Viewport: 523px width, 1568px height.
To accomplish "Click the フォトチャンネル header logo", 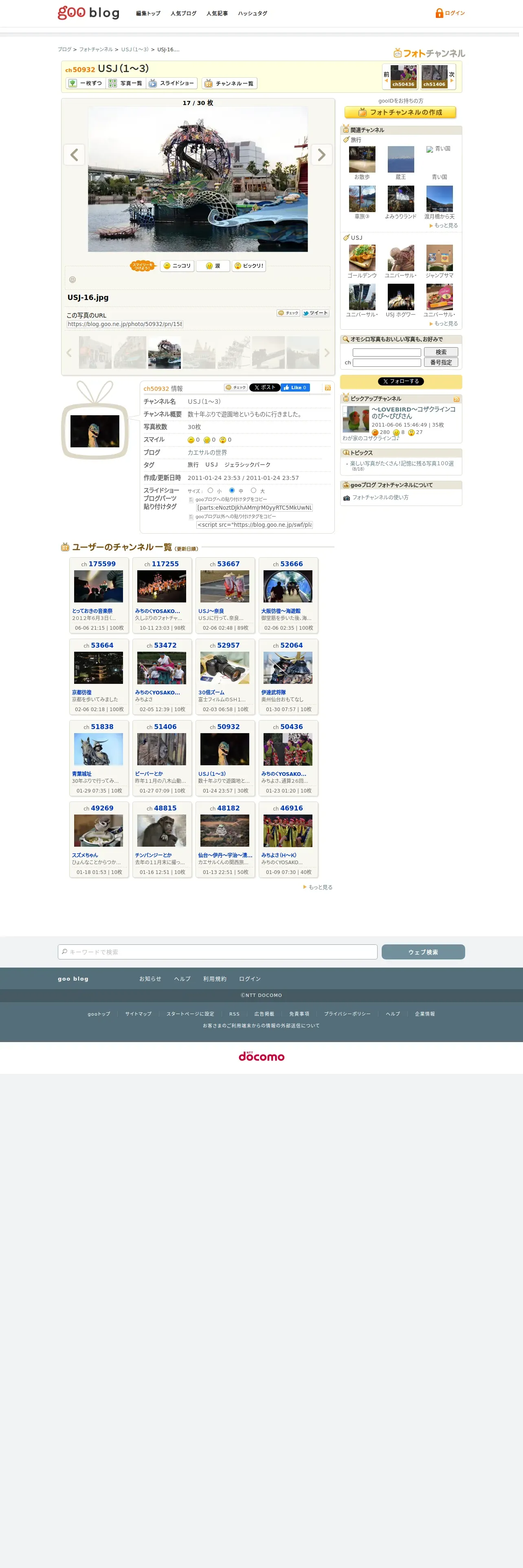I will click(429, 53).
